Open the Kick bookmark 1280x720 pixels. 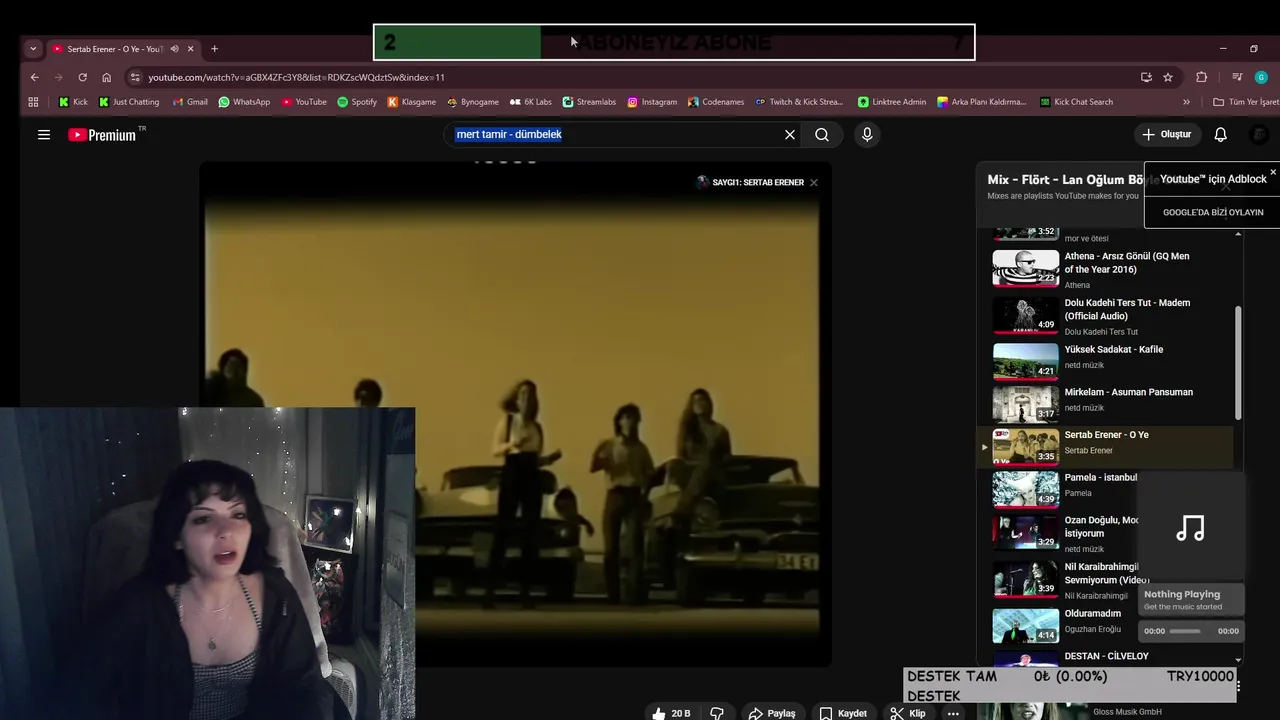73,102
